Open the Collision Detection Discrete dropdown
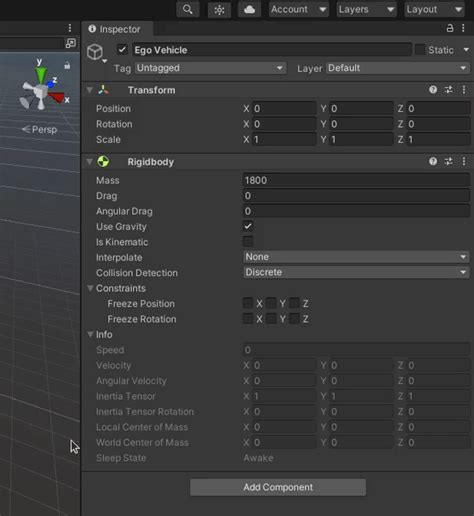Viewport: 474px width, 516px height. click(356, 272)
